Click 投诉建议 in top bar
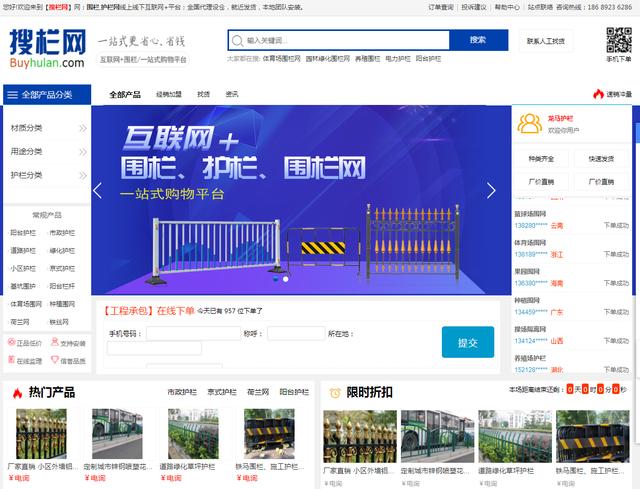This screenshot has width=640, height=489. tap(474, 7)
